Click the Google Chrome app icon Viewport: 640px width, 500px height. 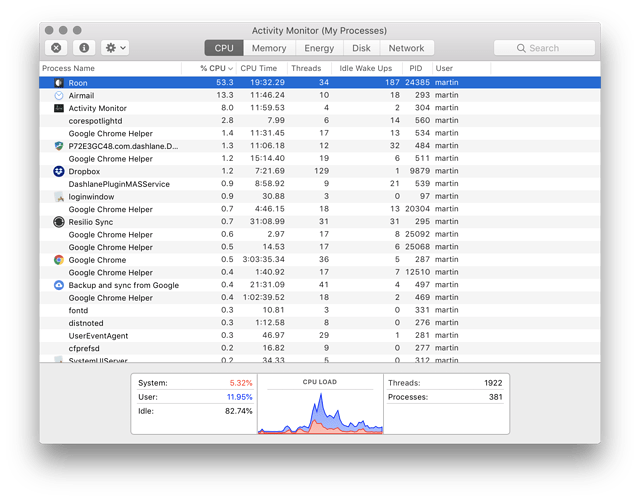[59, 260]
